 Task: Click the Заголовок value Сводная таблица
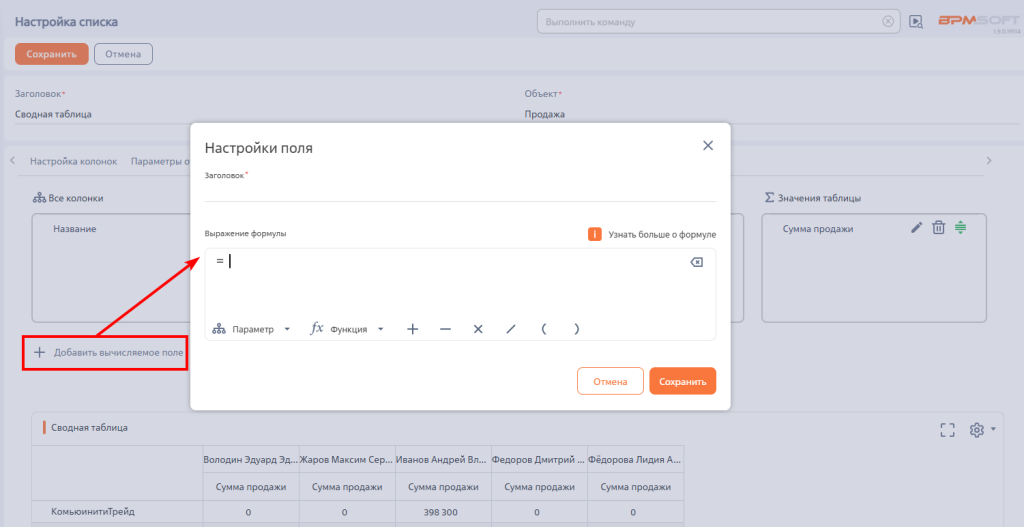(54, 114)
